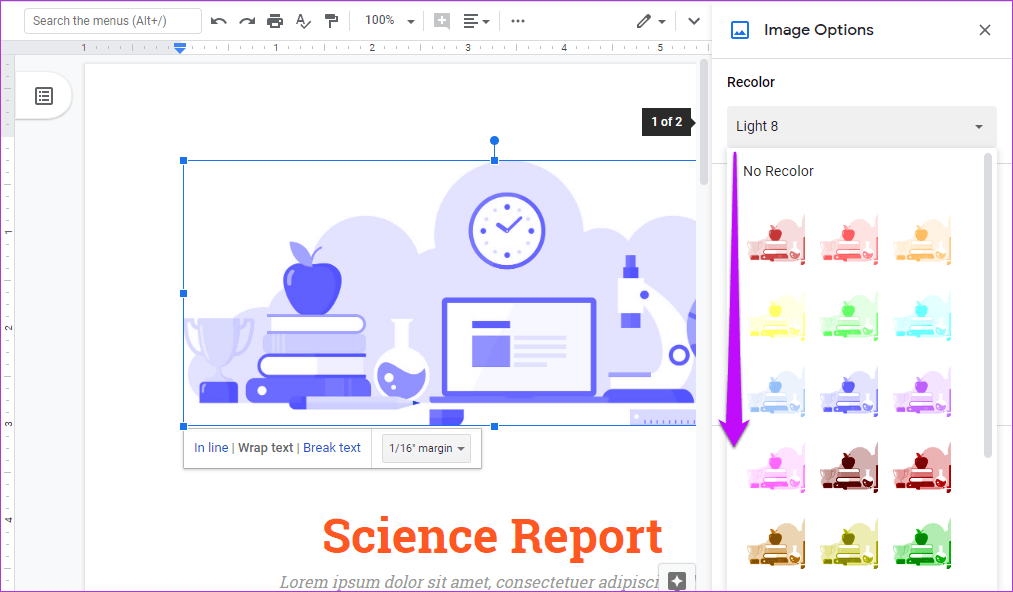Run spelling and grammar check

(304, 21)
